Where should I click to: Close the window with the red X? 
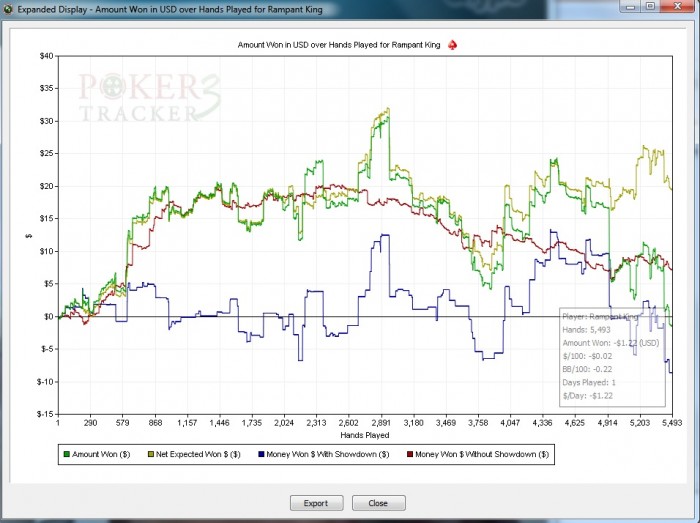coord(677,6)
